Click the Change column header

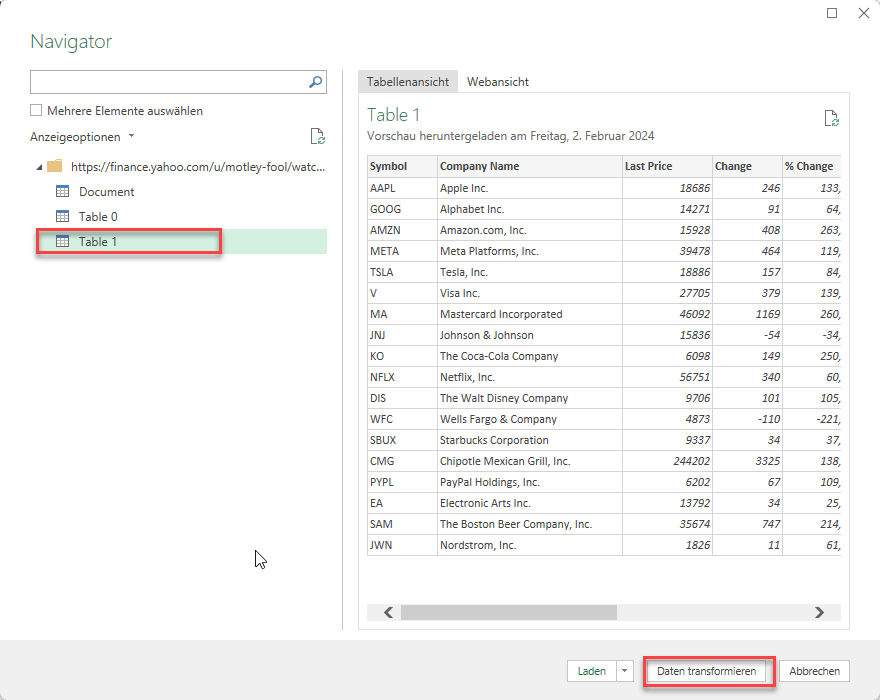tap(748, 166)
